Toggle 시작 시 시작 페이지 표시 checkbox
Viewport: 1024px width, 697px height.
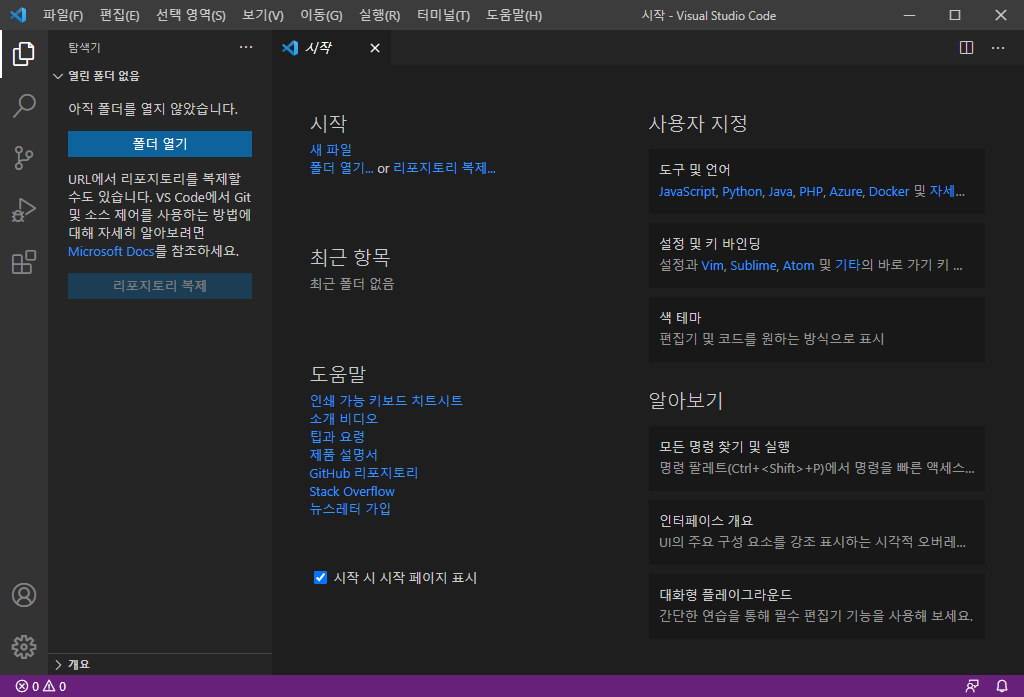[320, 577]
